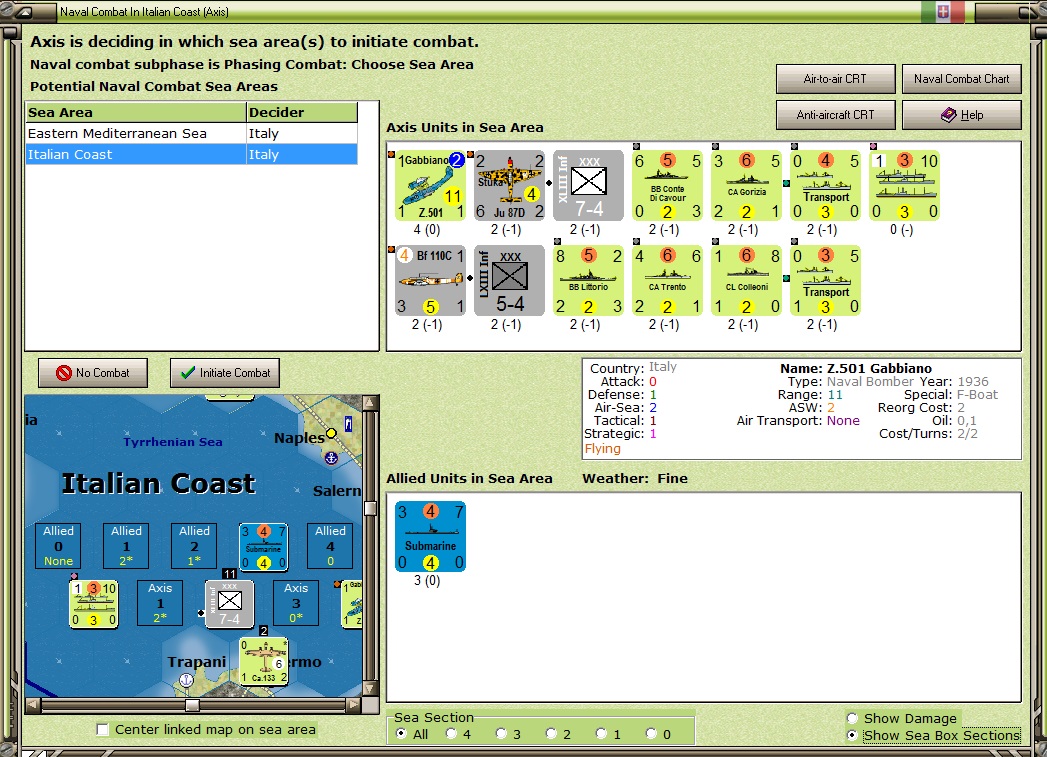This screenshot has width=1047, height=757.
Task: Select the All sea section radio button
Action: pos(401,734)
